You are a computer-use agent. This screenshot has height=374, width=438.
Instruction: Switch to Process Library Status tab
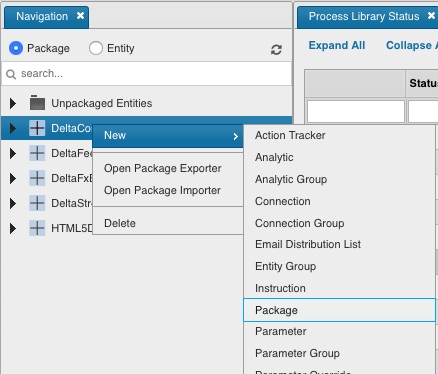[x=364, y=16]
